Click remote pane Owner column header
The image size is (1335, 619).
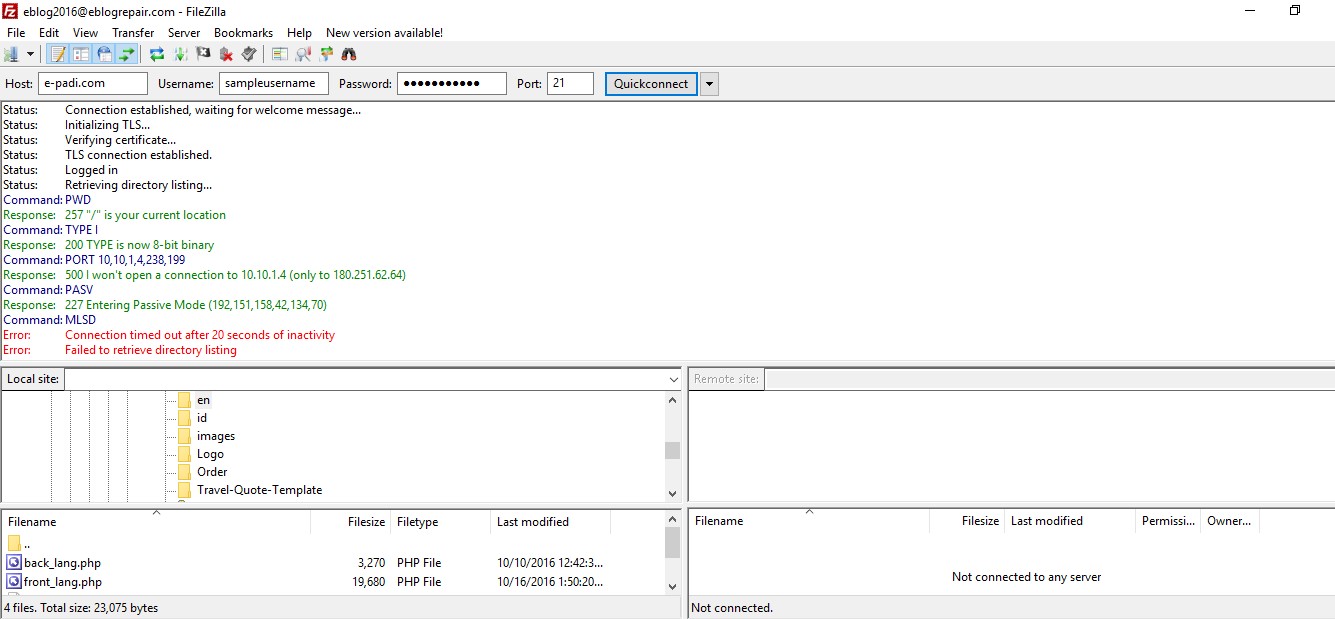click(1230, 521)
